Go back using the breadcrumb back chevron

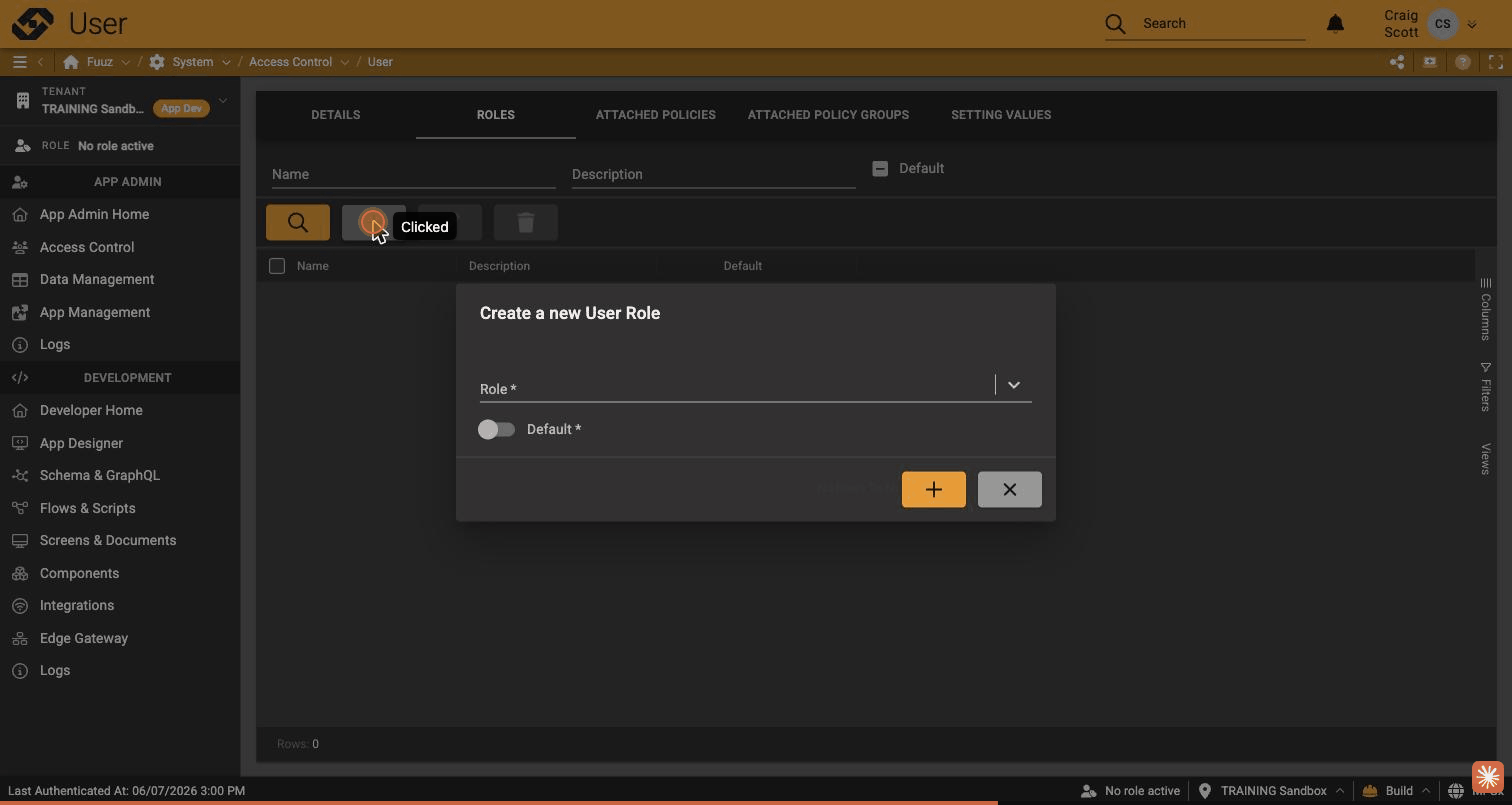[x=41, y=62]
